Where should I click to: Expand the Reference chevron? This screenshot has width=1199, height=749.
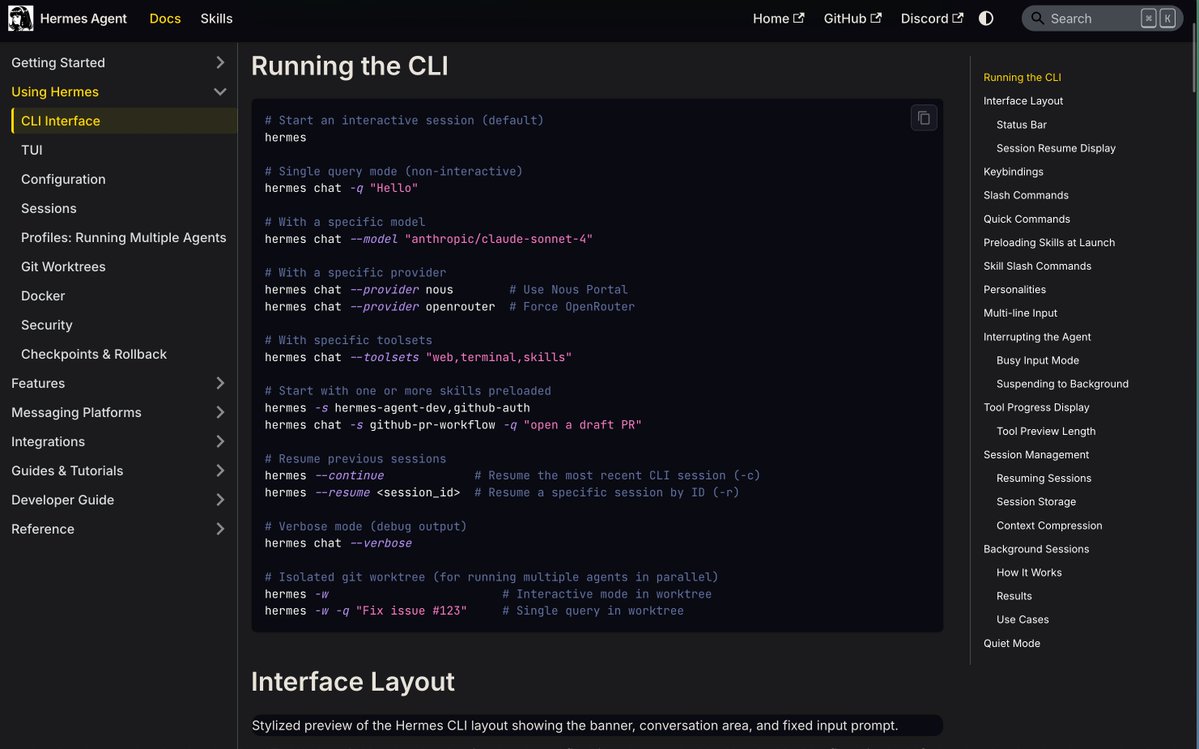pos(220,529)
